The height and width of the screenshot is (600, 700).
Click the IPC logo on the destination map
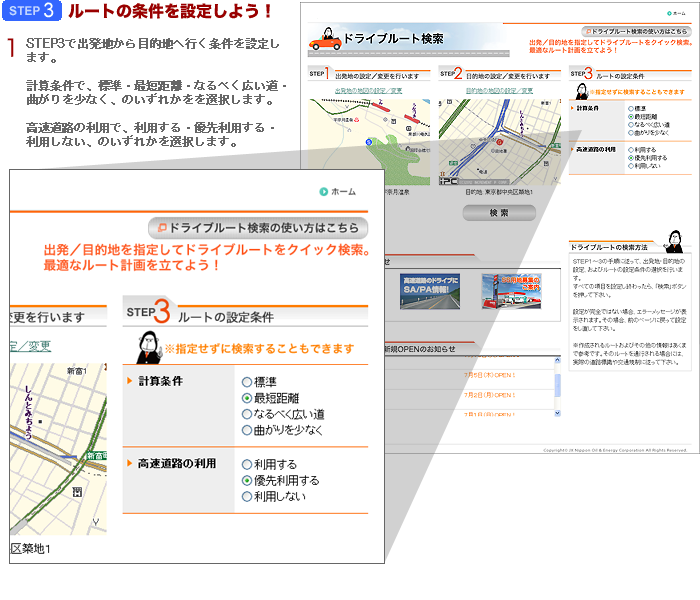[x=449, y=181]
